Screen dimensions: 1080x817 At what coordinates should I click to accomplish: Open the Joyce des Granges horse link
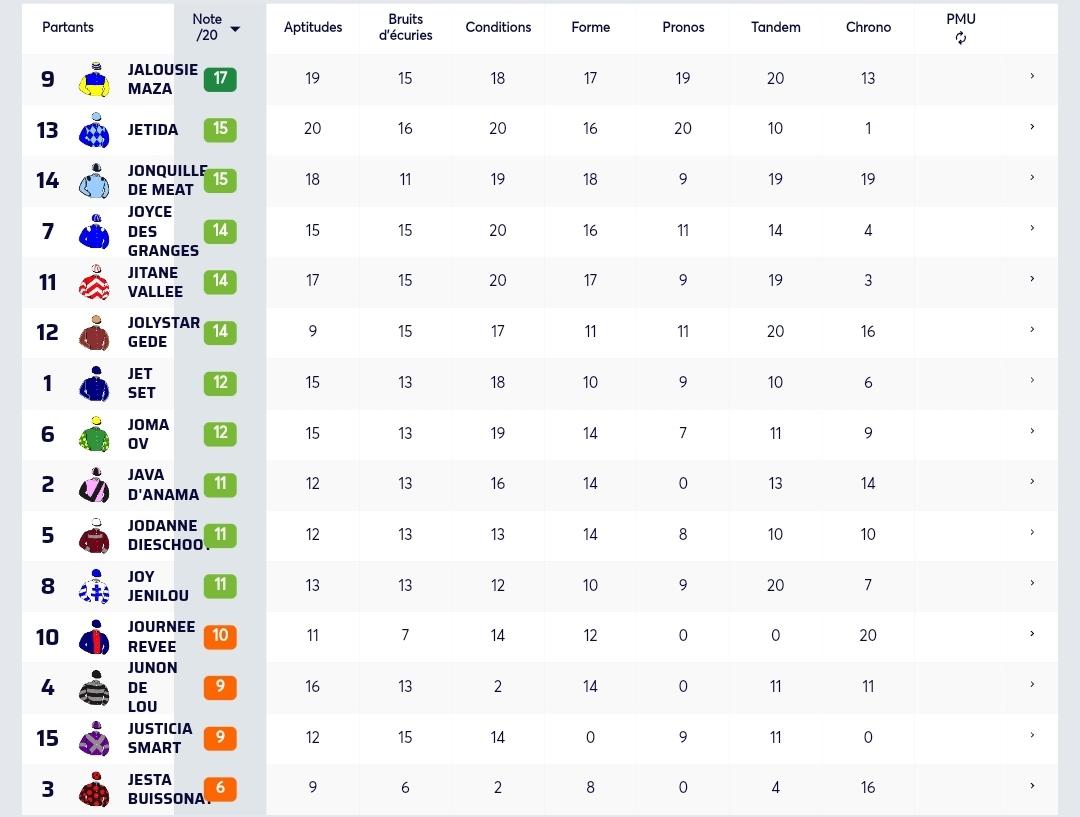click(163, 231)
